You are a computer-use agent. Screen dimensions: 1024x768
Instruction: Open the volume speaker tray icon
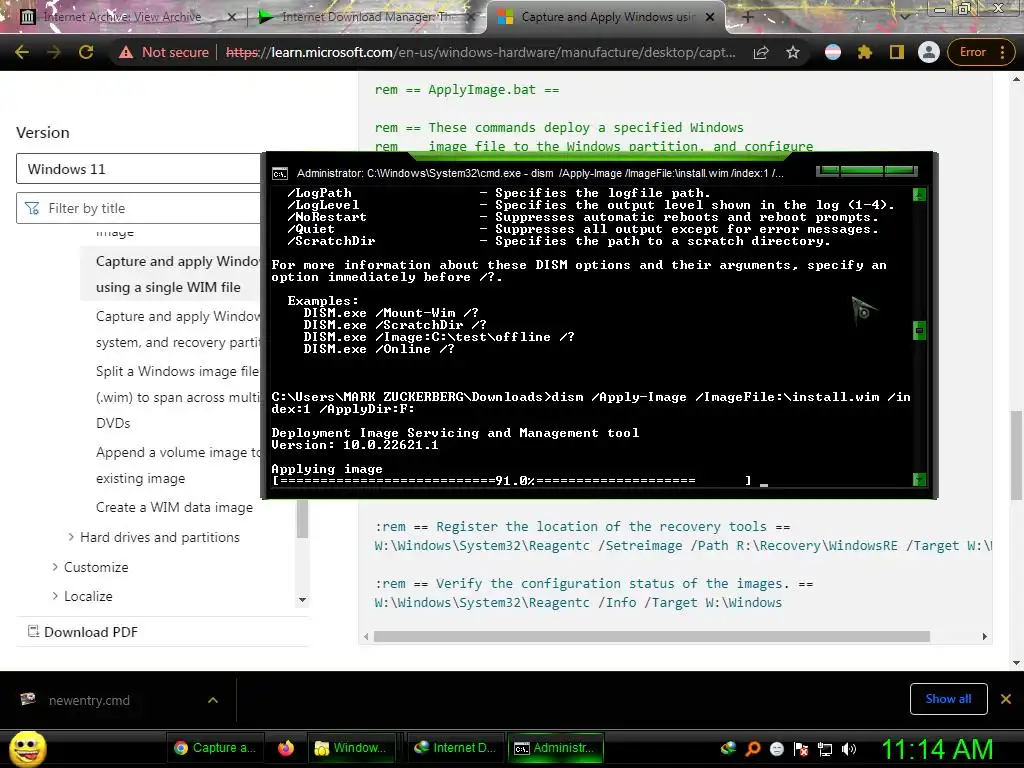pyautogui.click(x=849, y=749)
